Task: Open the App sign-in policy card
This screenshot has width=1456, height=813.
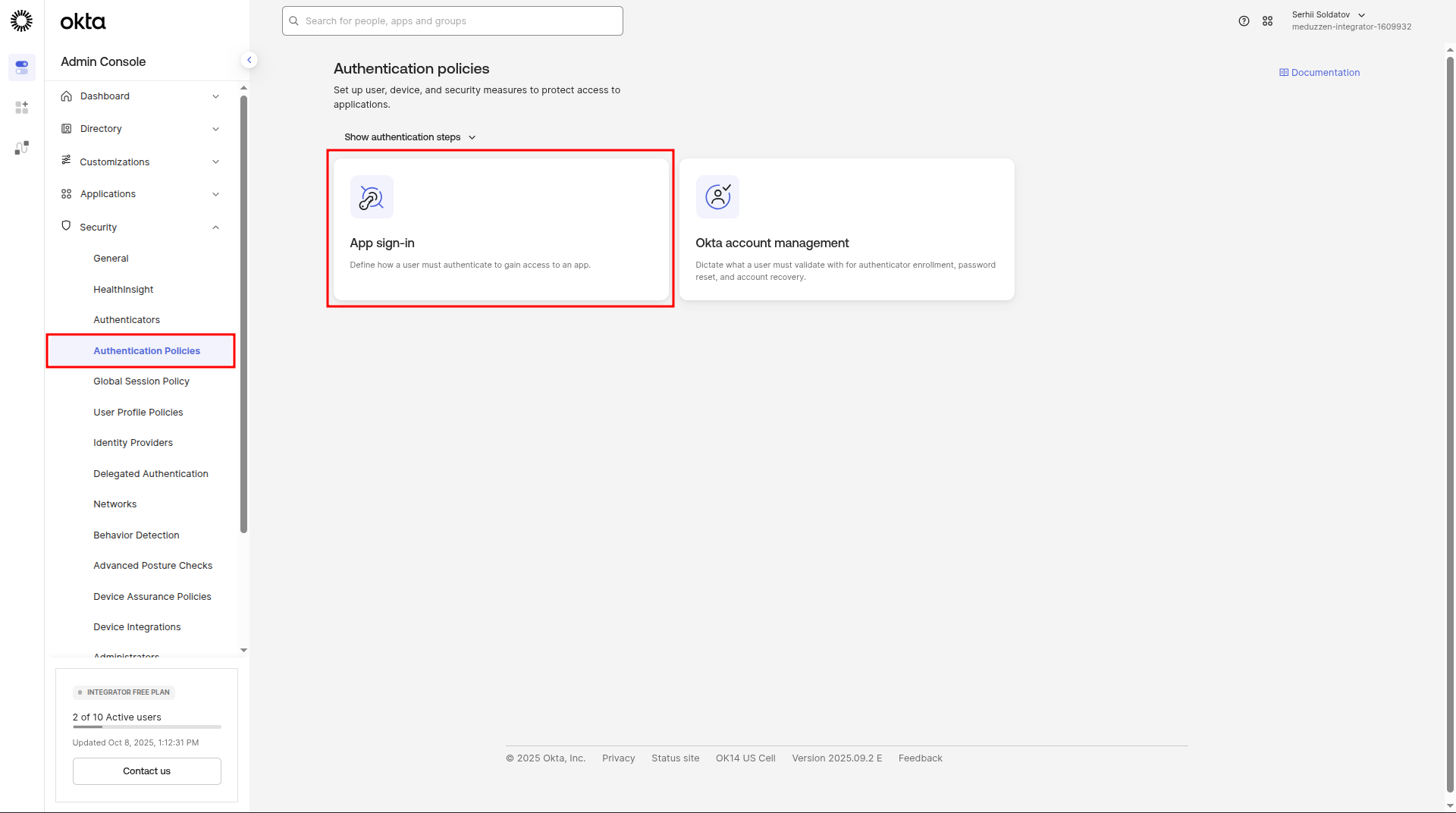Action: (x=501, y=229)
